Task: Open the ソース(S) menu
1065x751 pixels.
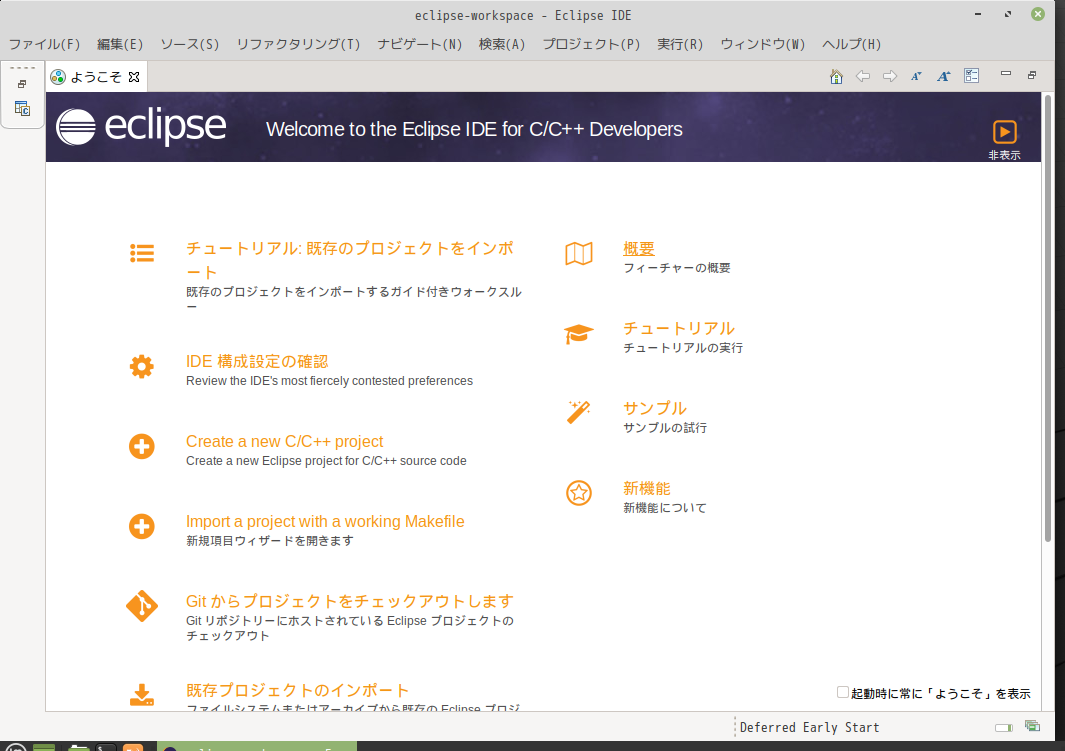Action: coord(189,44)
